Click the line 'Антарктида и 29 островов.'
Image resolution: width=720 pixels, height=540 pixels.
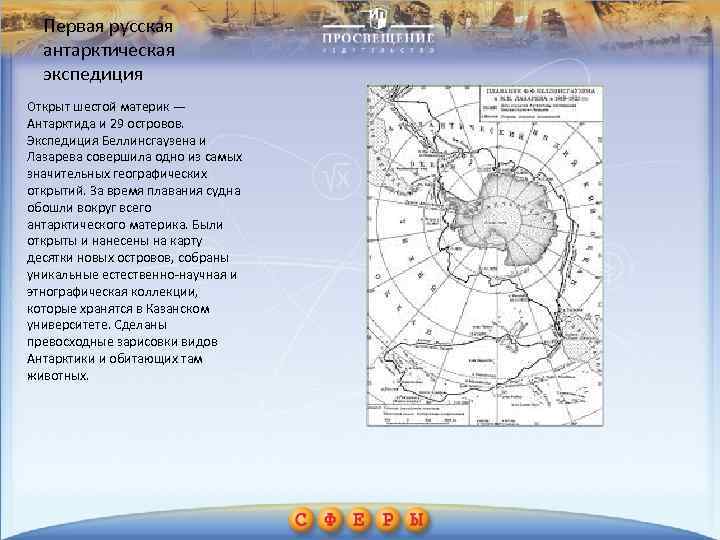point(105,124)
